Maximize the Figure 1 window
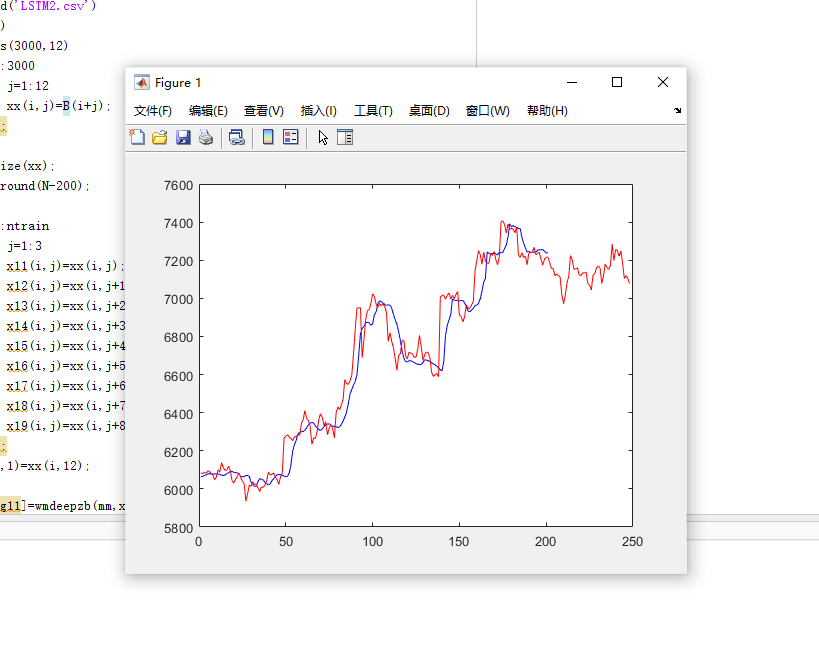 617,83
